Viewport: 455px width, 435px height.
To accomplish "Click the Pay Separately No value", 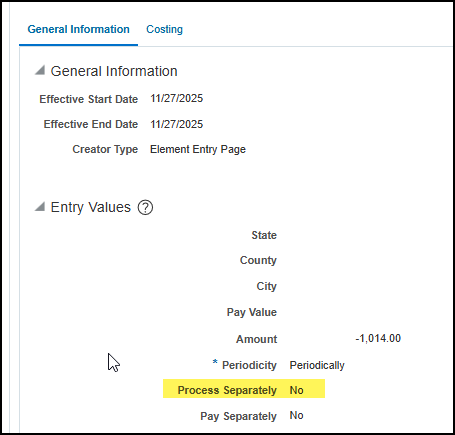I will (296, 415).
